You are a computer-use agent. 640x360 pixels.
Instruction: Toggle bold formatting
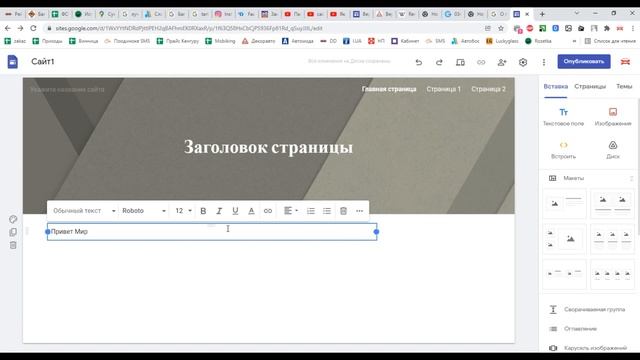(203, 211)
